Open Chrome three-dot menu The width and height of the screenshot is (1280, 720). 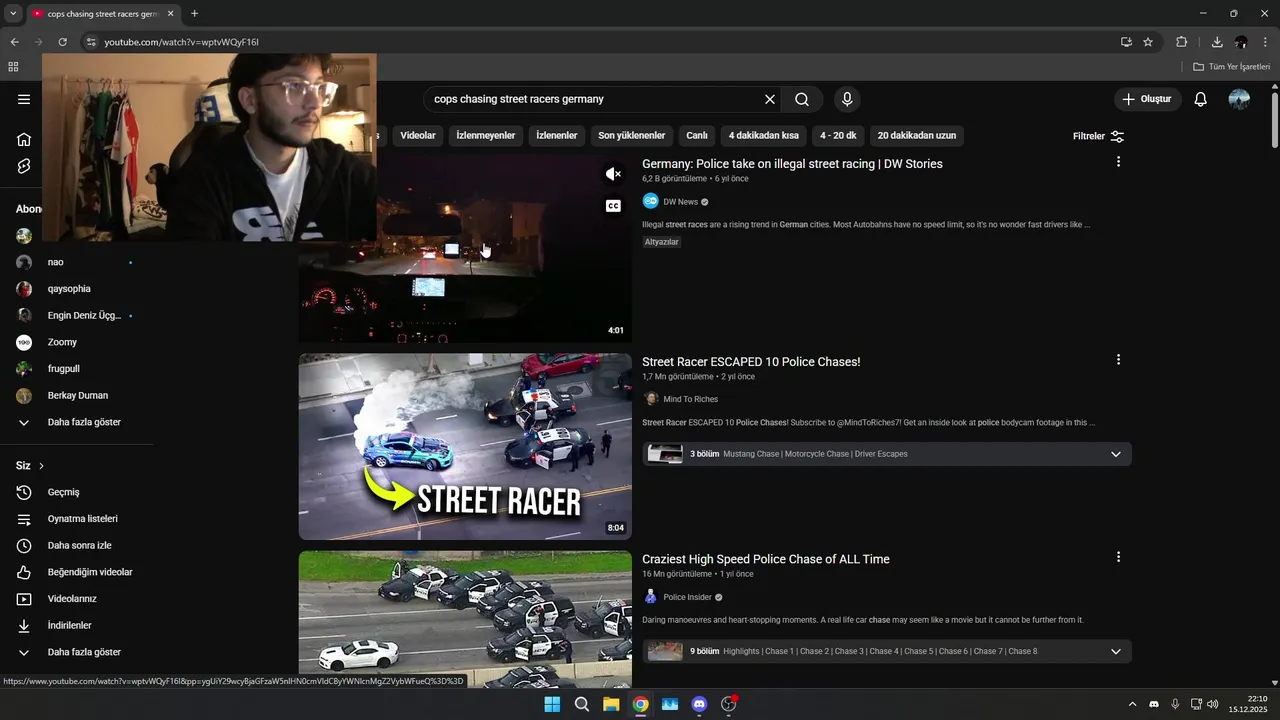[x=1265, y=42]
